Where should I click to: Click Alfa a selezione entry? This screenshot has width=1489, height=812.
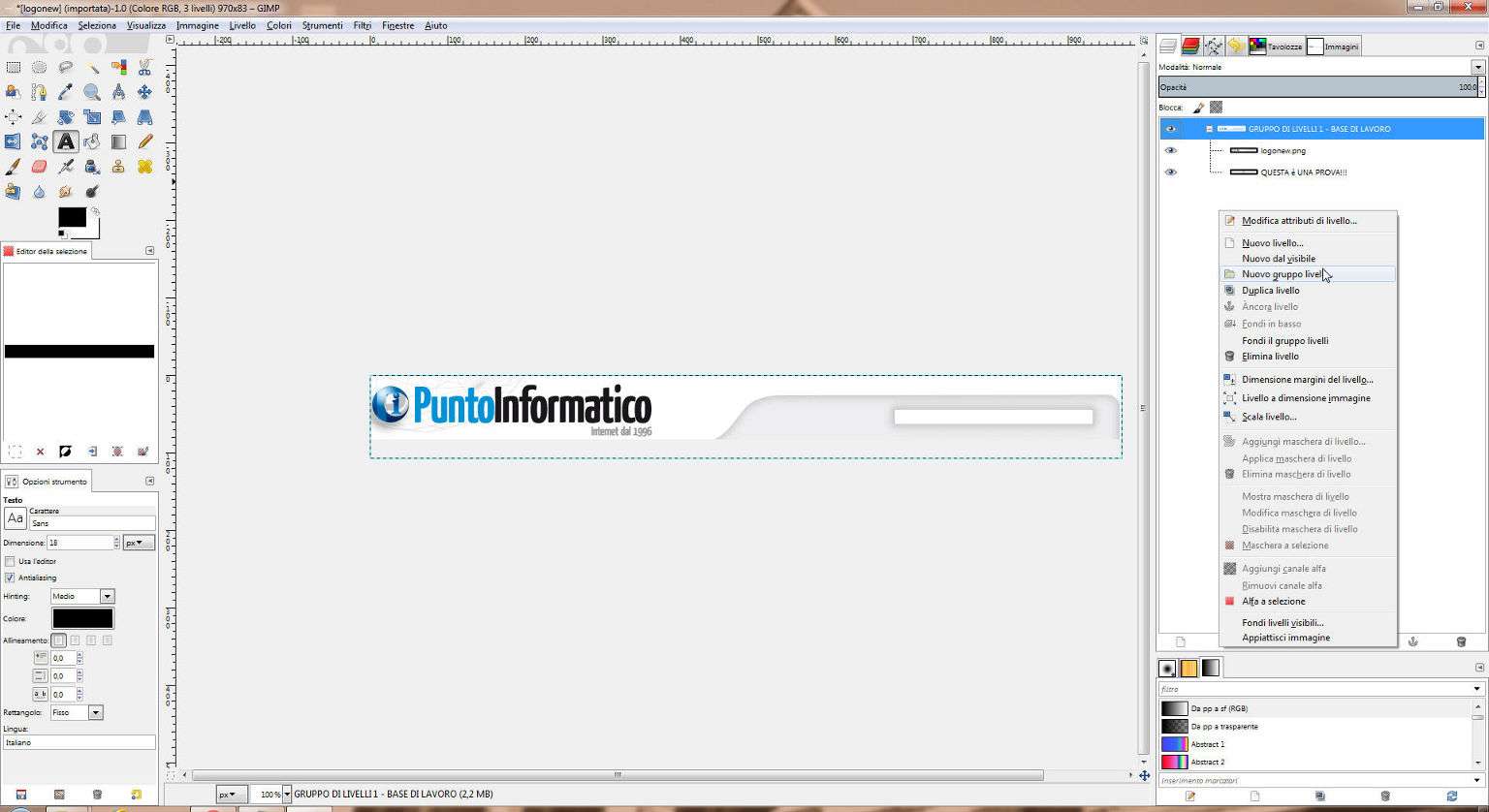(x=1307, y=601)
